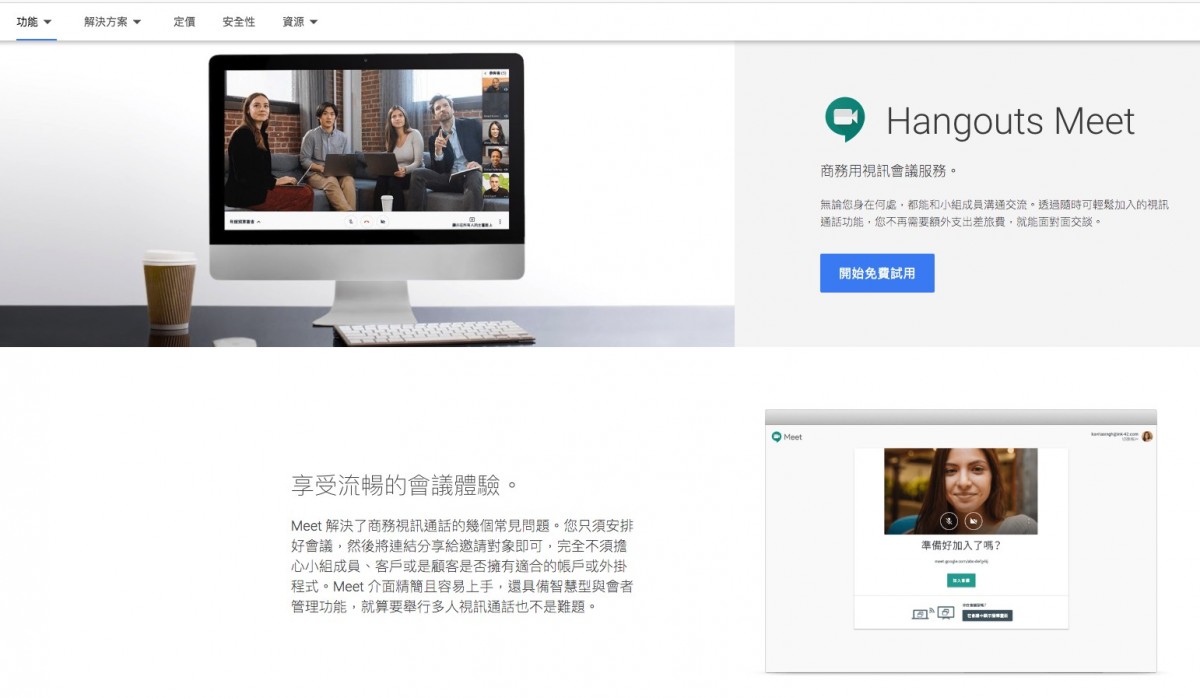The image size is (1200, 698).
Task: Click the present screen icon on the monitor
Action: click(x=472, y=219)
